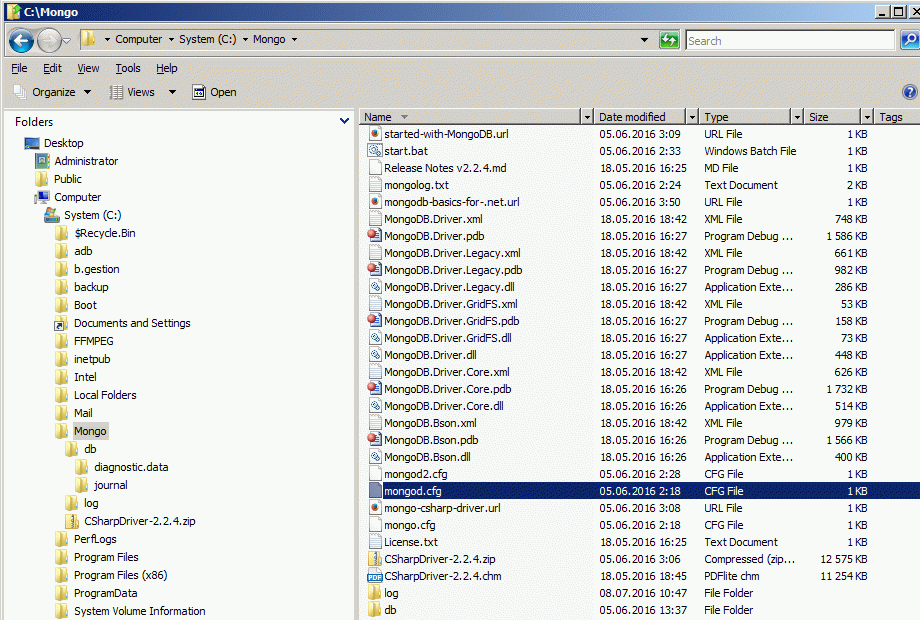Select the MongoDB.Driver.Legacy.dll file icon
Viewport: 920px width, 620px height.
click(375, 287)
